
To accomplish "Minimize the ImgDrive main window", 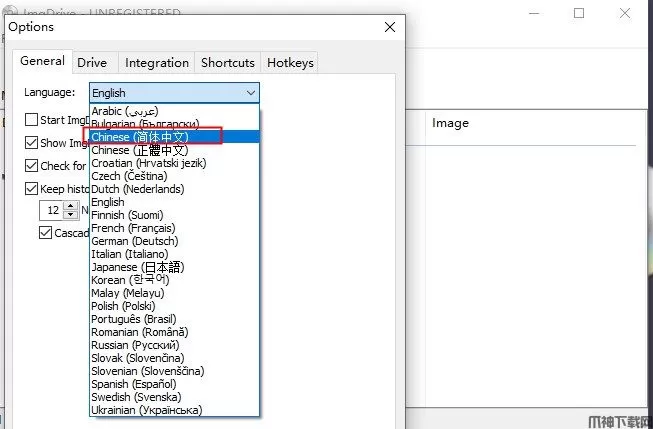I will pos(534,13).
